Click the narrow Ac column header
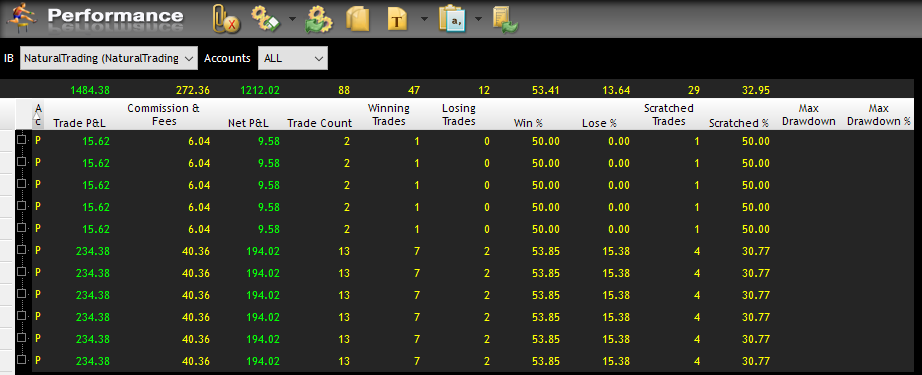The image size is (922, 375). [x=38, y=115]
